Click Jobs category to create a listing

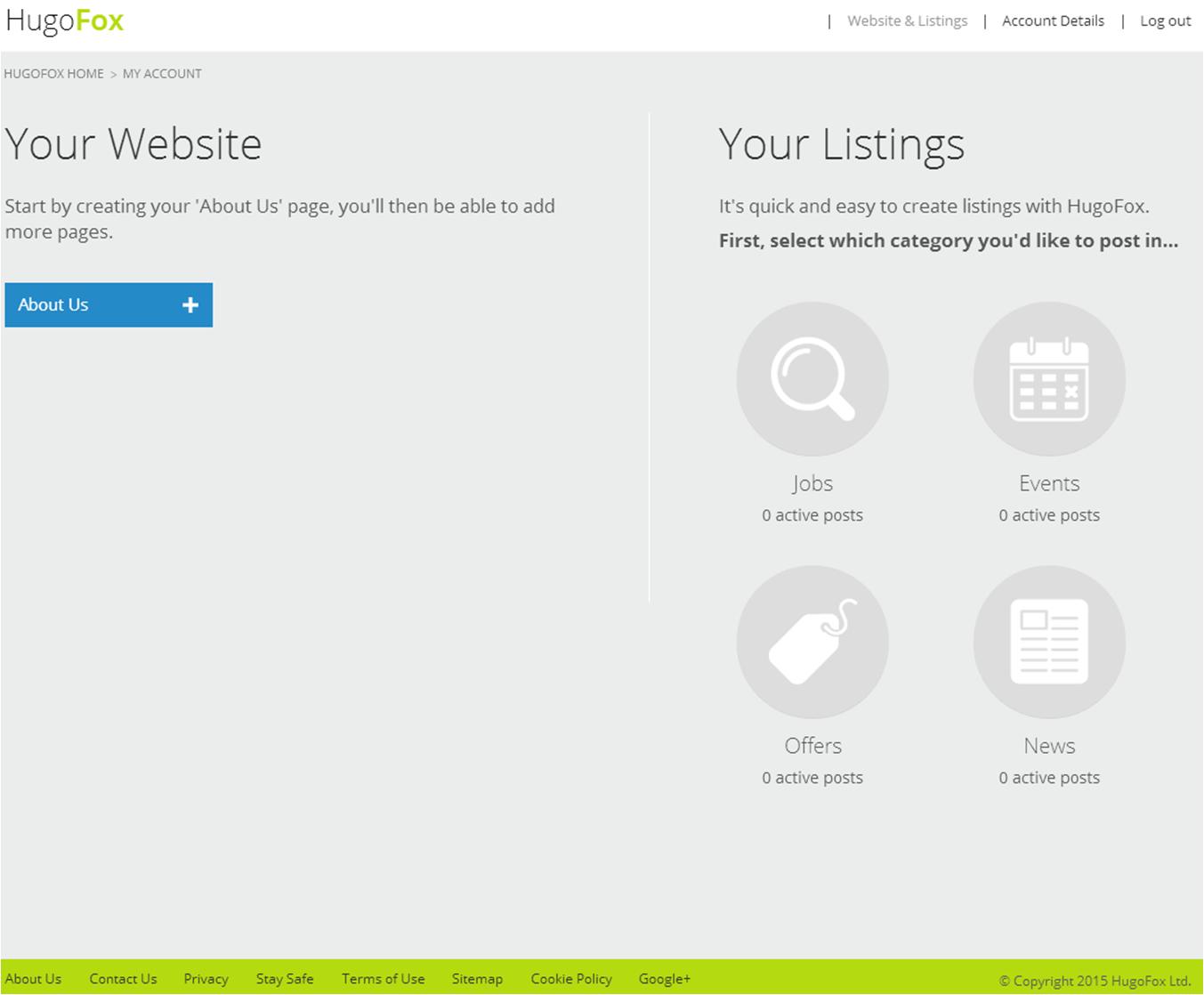click(x=812, y=483)
